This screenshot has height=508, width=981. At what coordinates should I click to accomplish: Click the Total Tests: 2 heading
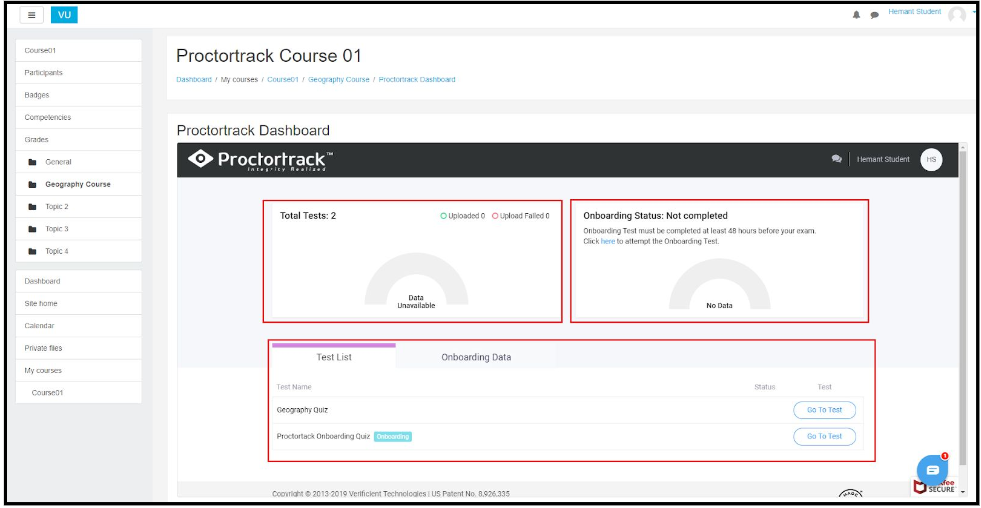pyautogui.click(x=308, y=216)
